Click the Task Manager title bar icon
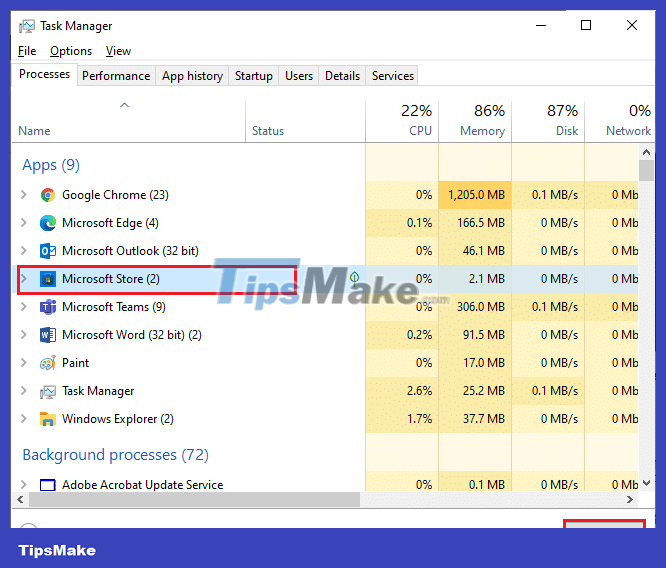Screen dimensions: 666x568 [27, 26]
